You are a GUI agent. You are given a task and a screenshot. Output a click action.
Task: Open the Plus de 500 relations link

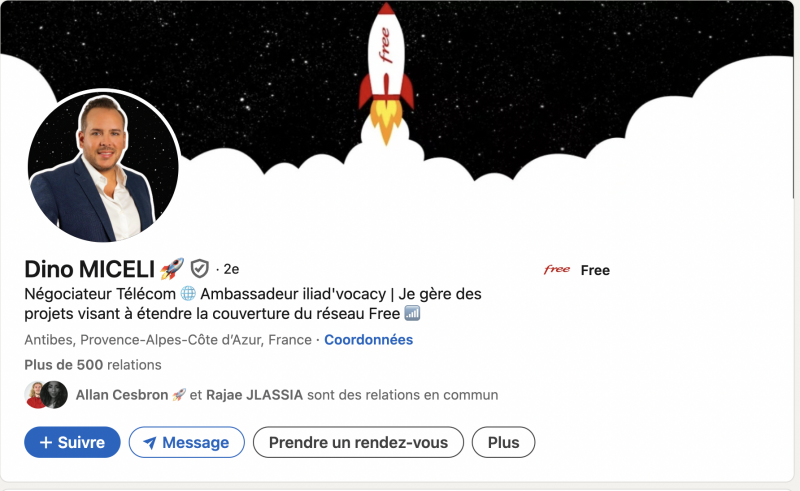click(93, 364)
